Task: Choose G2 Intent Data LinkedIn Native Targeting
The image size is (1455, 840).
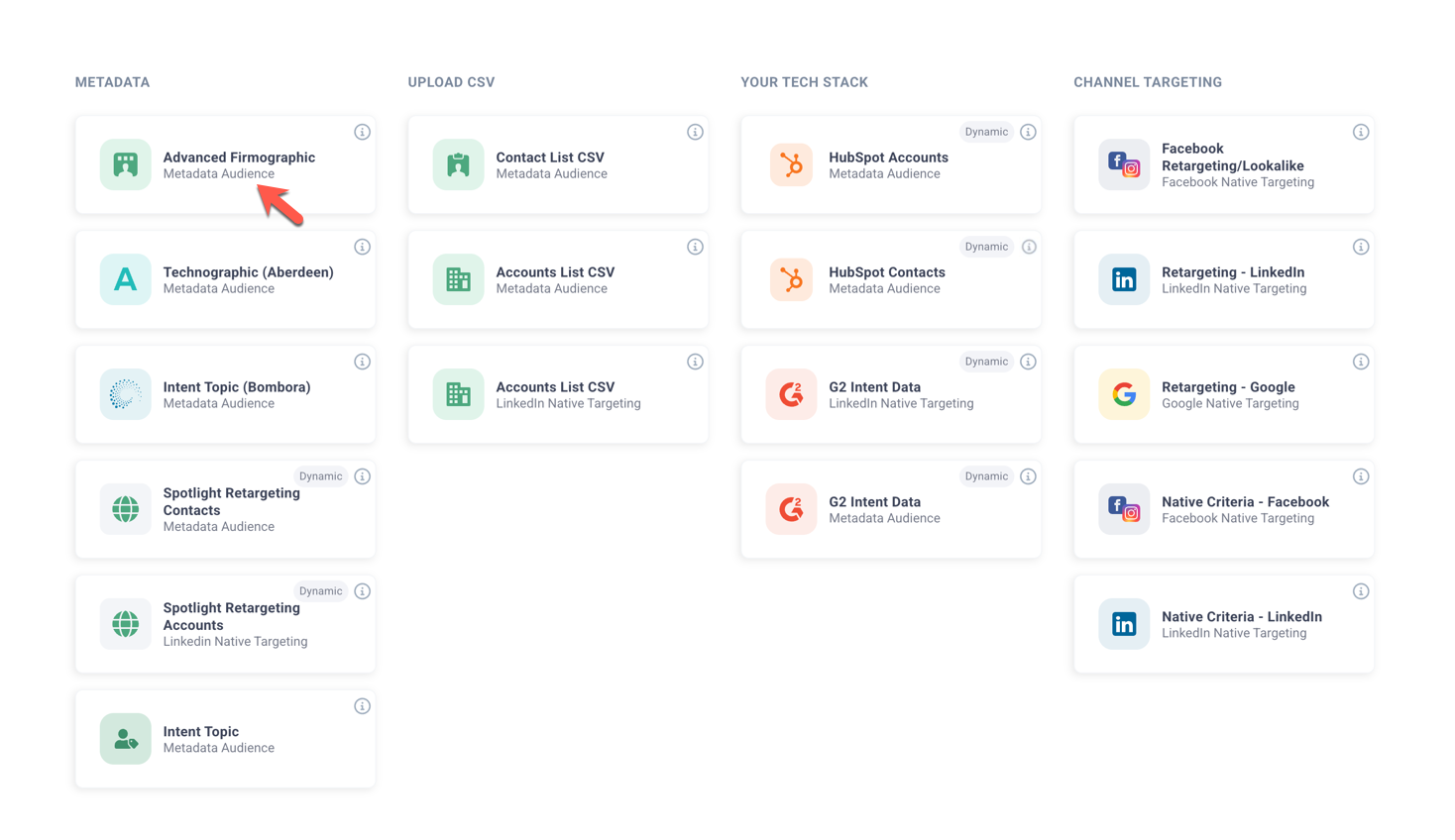Action: point(890,395)
